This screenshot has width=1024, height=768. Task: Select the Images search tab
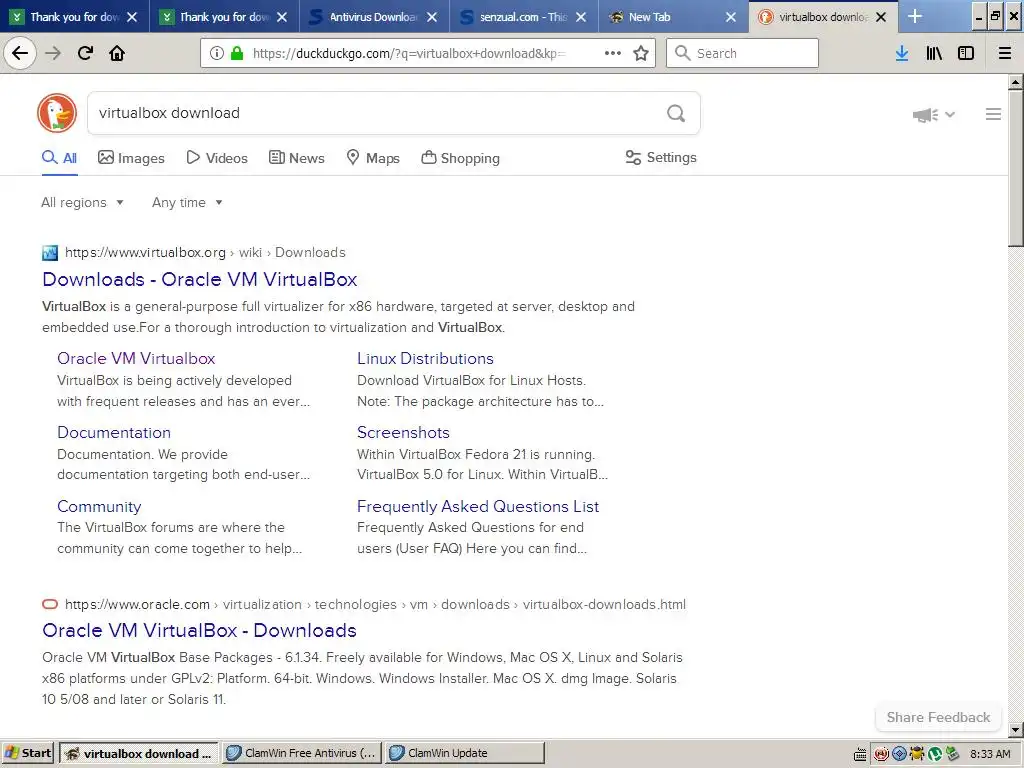131,158
